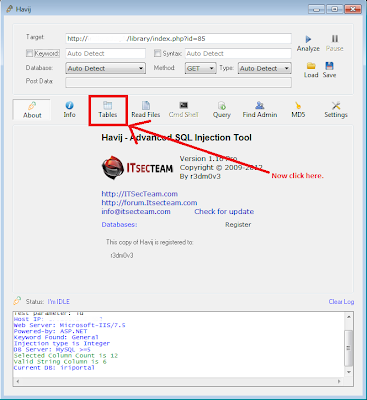367x400 pixels.
Task: Click the Load folder icon
Action: pyautogui.click(x=311, y=66)
